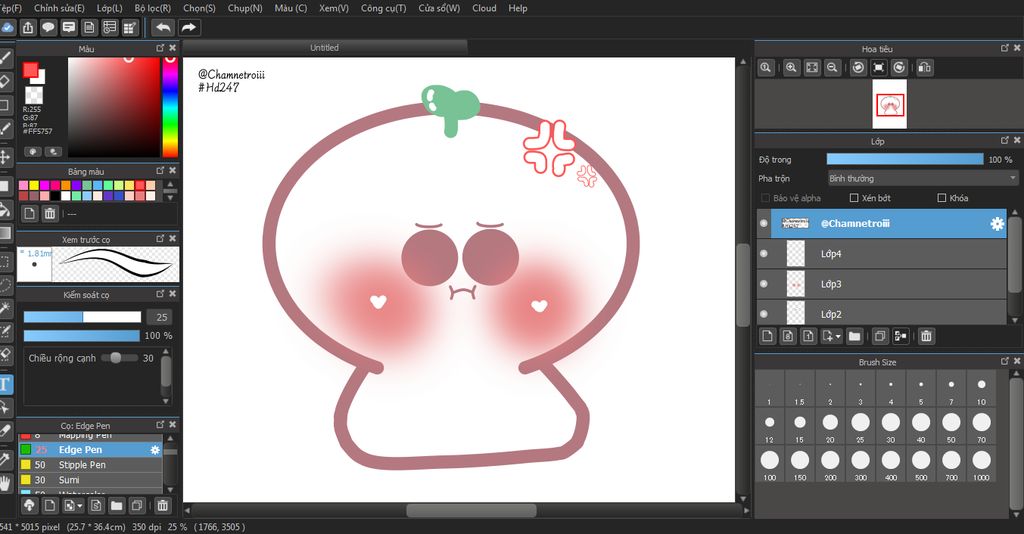Click the speech bubble icon in the top toolbar
This screenshot has width=1024, height=534.
[x=48, y=27]
